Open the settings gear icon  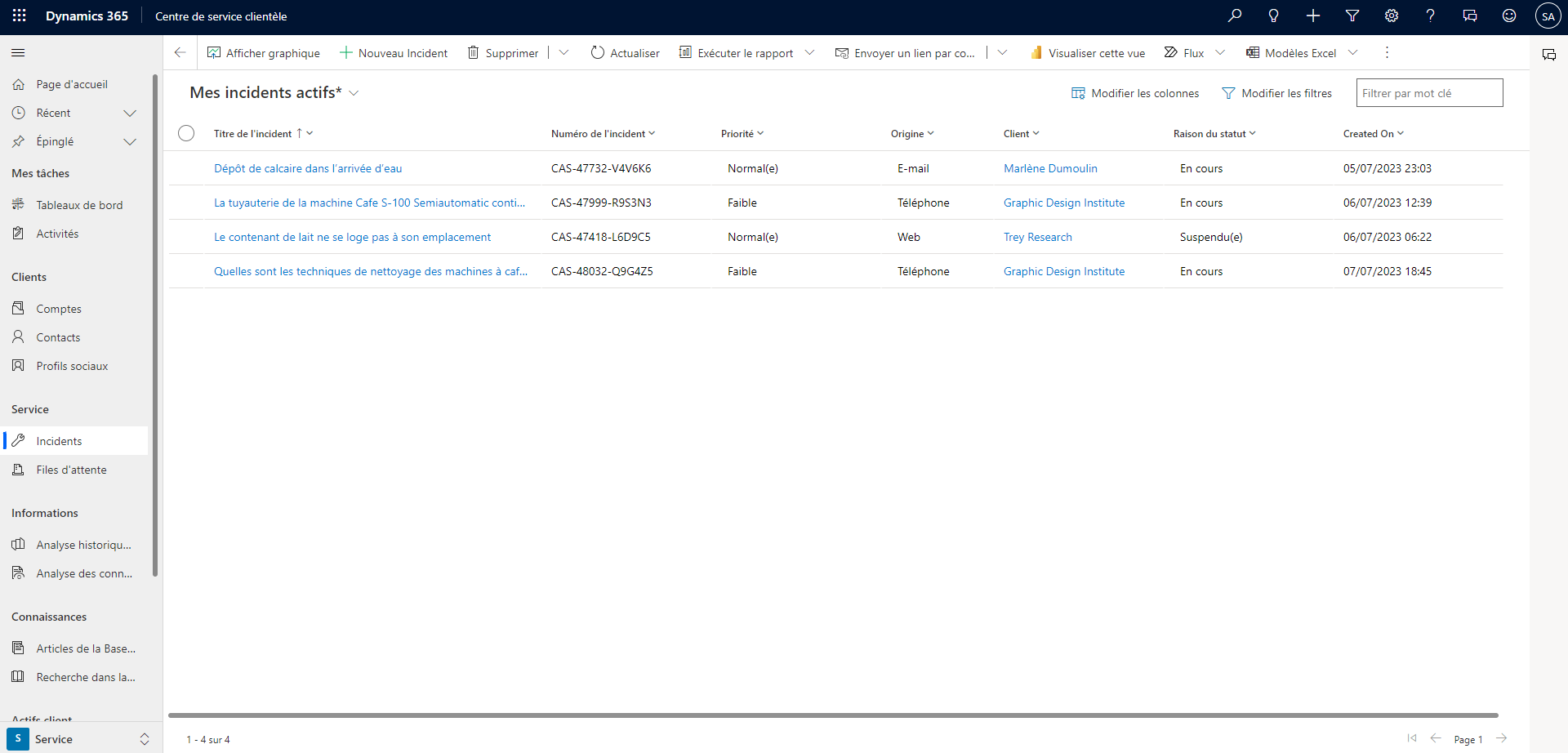(x=1392, y=16)
